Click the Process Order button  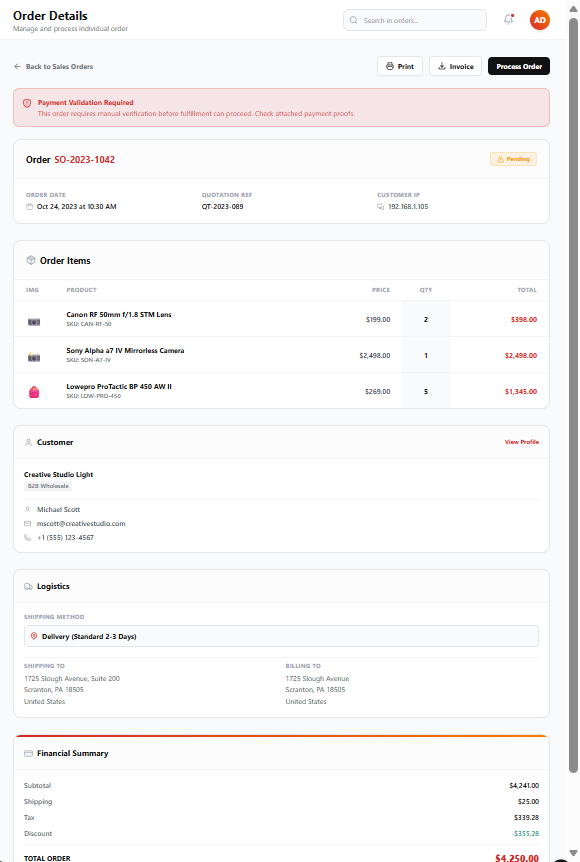(518, 66)
